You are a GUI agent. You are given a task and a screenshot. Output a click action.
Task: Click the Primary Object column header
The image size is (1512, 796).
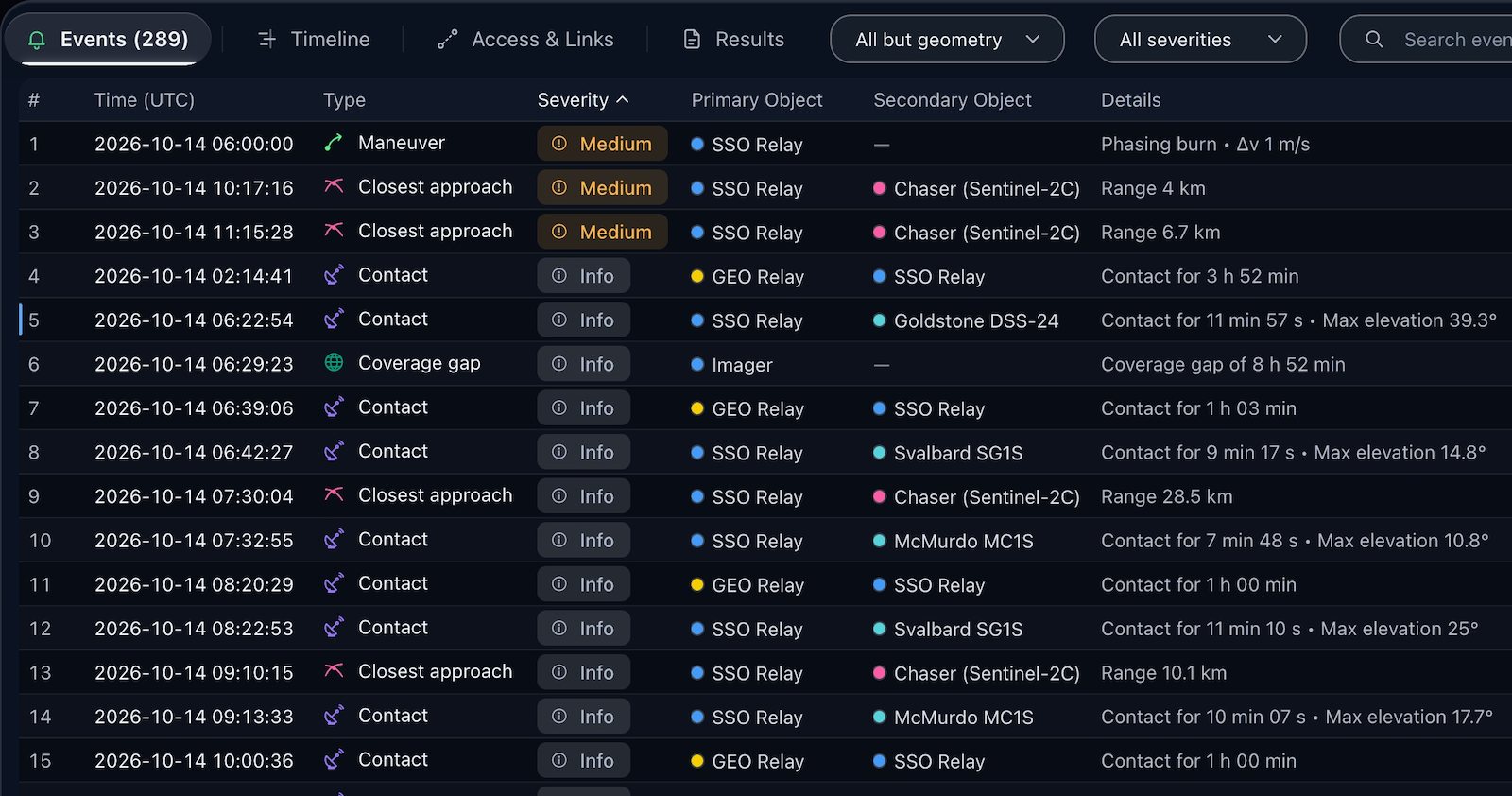(757, 100)
